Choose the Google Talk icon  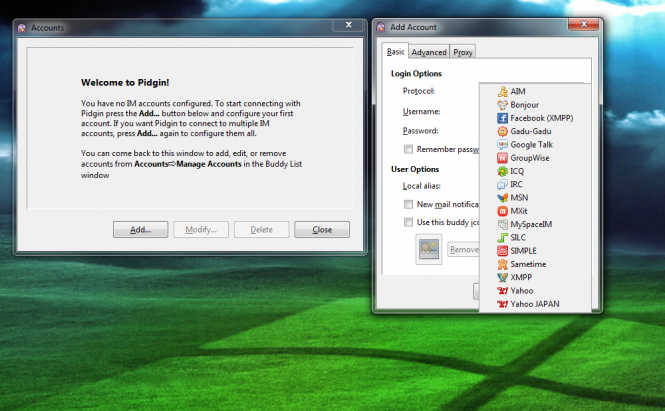503,145
